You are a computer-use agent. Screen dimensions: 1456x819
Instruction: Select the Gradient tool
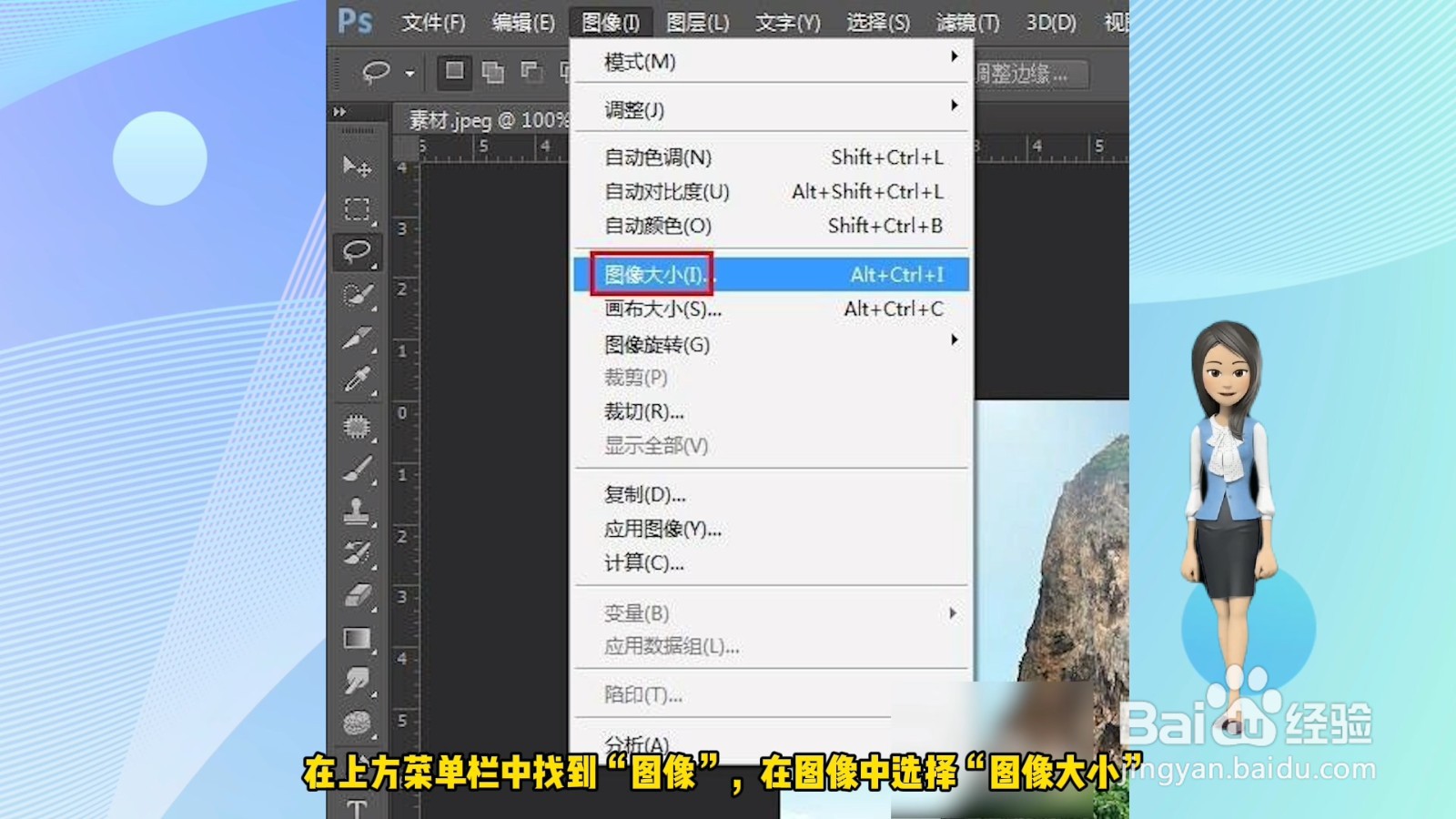coord(357,639)
